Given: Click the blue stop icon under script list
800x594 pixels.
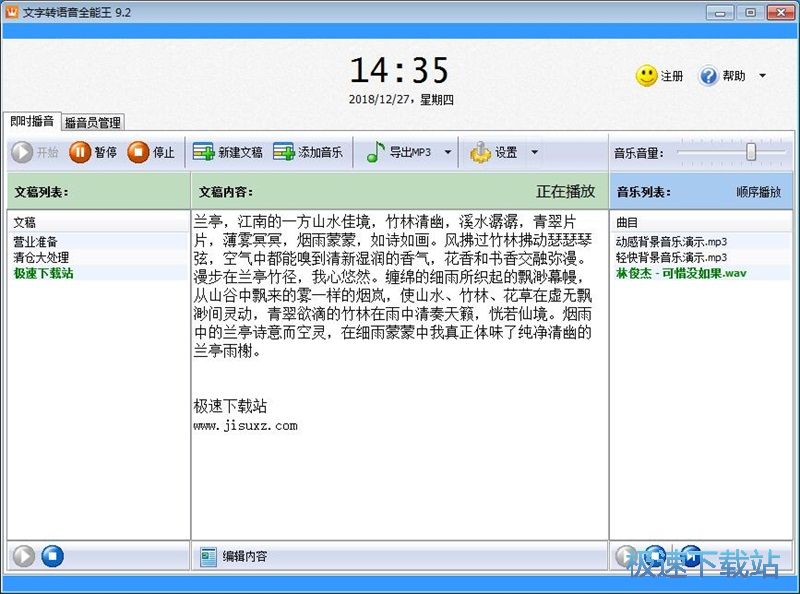Looking at the screenshot, I should pos(52,556).
